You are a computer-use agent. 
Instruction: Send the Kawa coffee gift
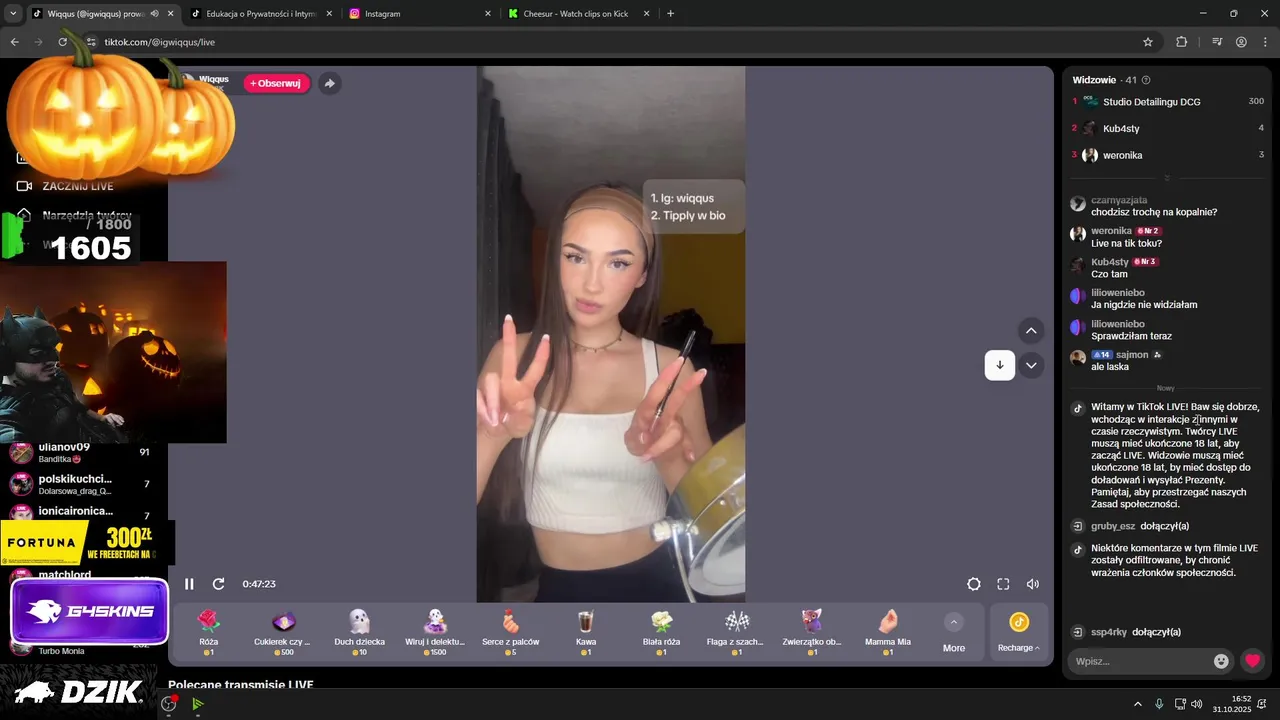586,632
